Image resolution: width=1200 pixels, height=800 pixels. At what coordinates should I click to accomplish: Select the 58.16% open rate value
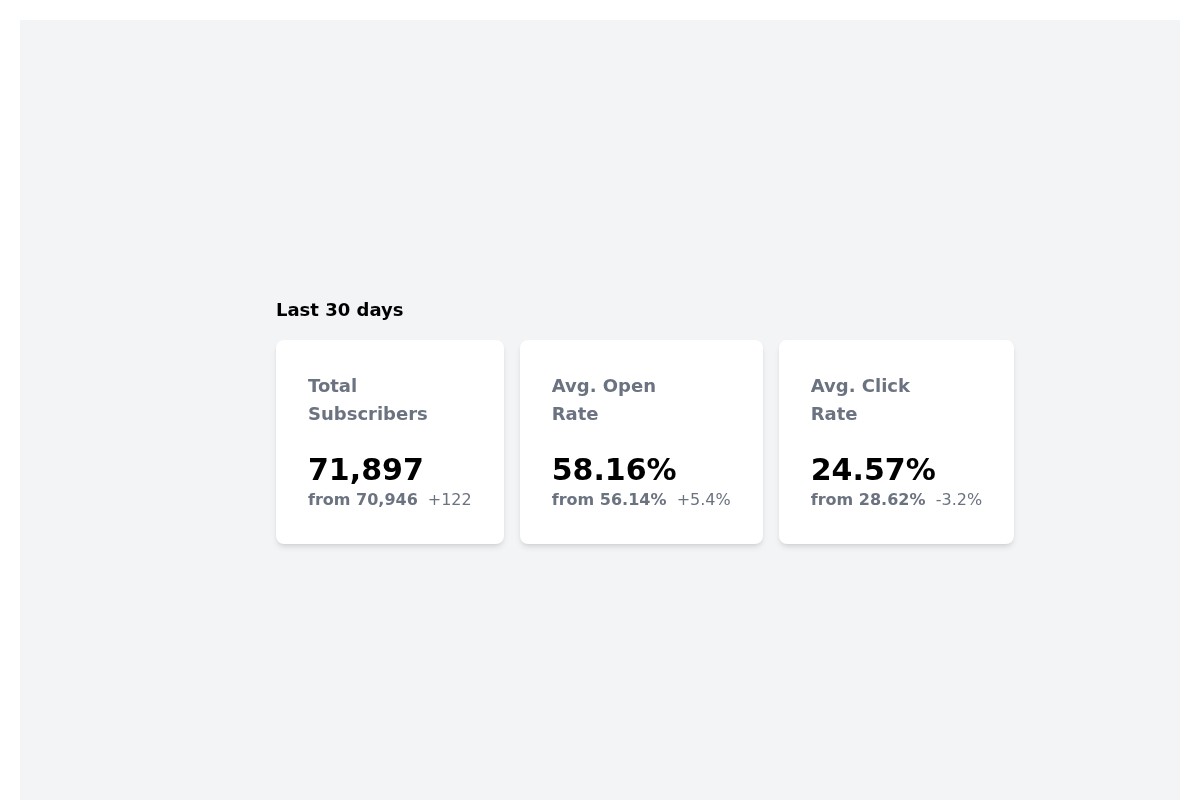coord(613,470)
